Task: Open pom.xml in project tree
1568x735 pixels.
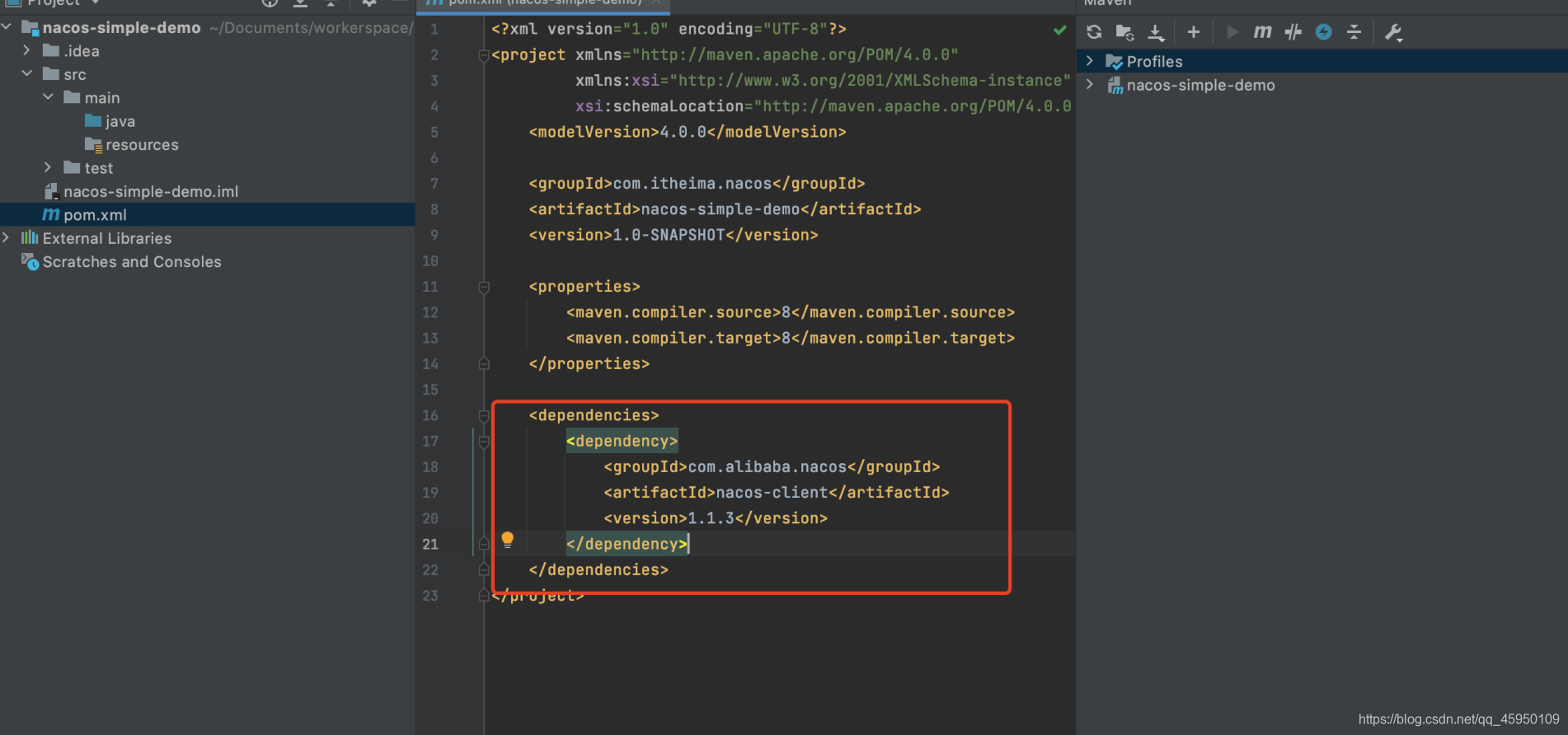Action: click(x=95, y=215)
